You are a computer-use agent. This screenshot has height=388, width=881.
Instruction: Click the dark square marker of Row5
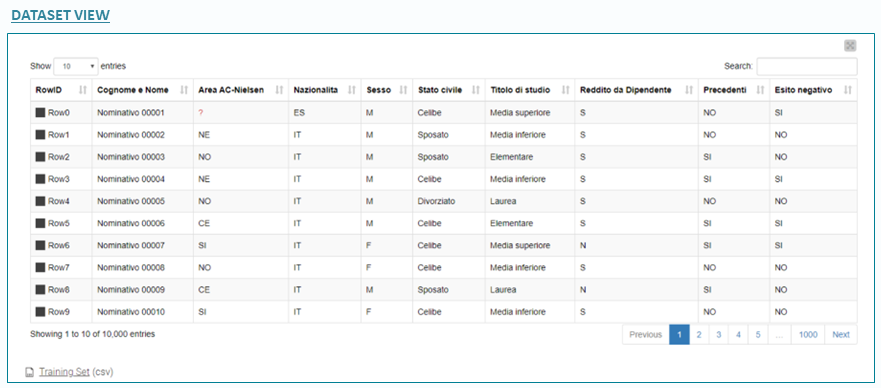(x=40, y=223)
